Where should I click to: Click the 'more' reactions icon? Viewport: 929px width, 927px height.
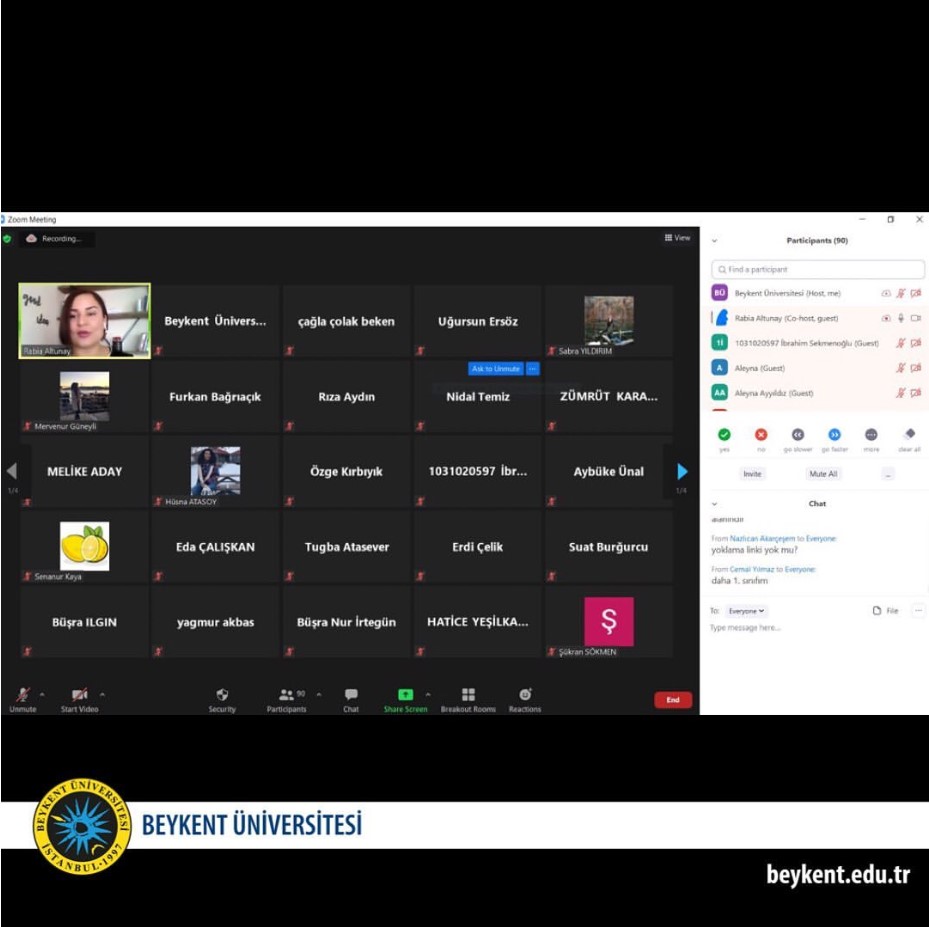871,435
